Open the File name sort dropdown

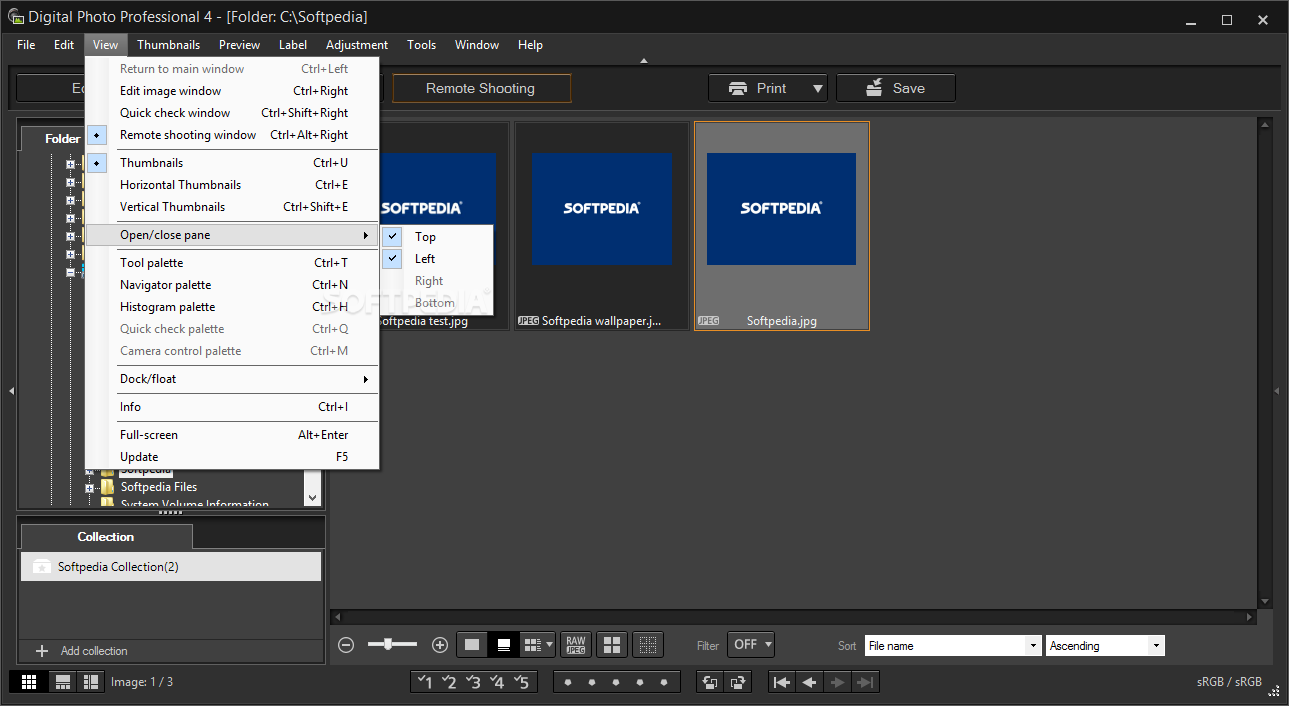coord(953,646)
